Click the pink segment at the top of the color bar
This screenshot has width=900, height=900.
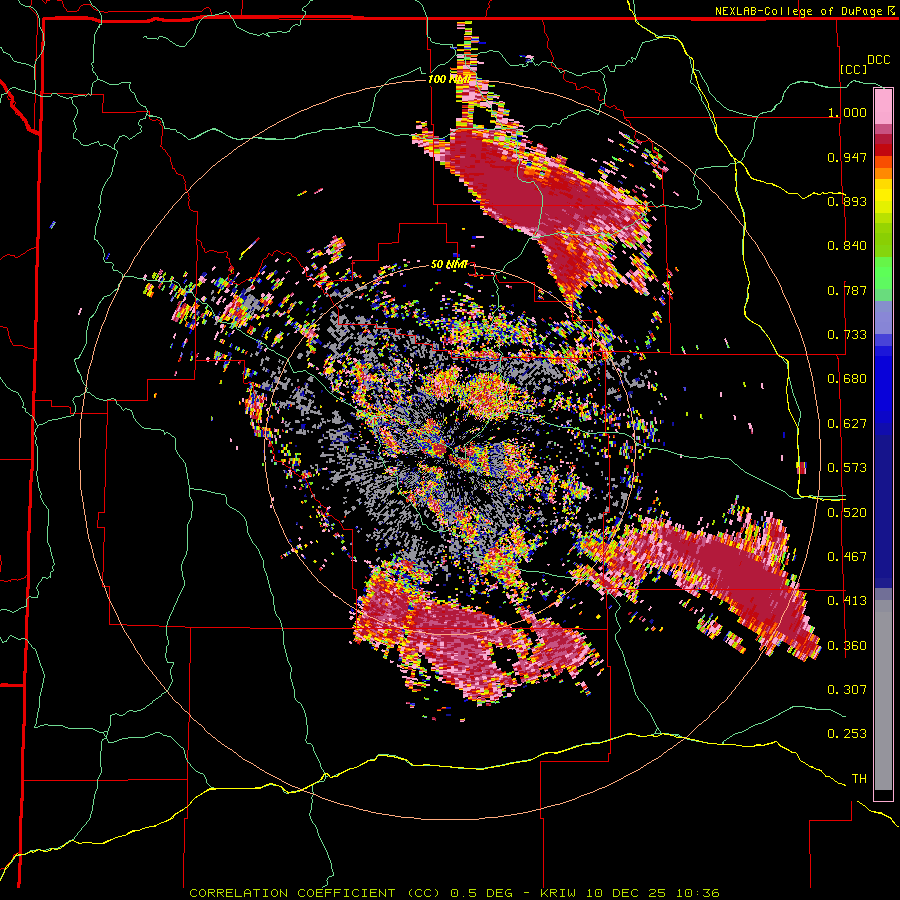[x=883, y=106]
